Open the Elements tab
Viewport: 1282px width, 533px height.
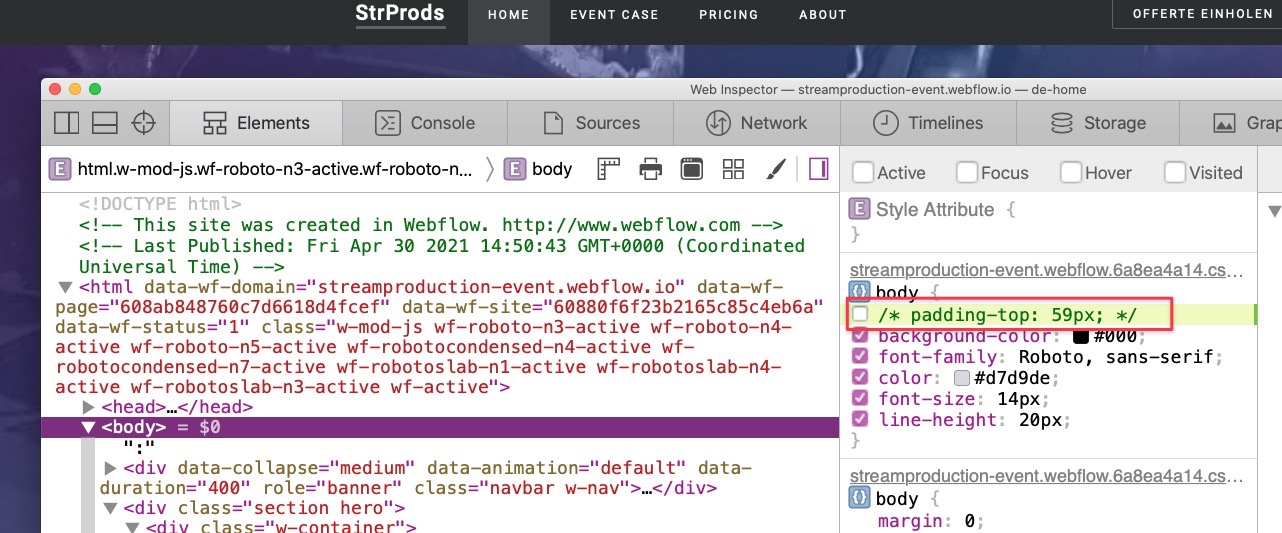pos(256,123)
